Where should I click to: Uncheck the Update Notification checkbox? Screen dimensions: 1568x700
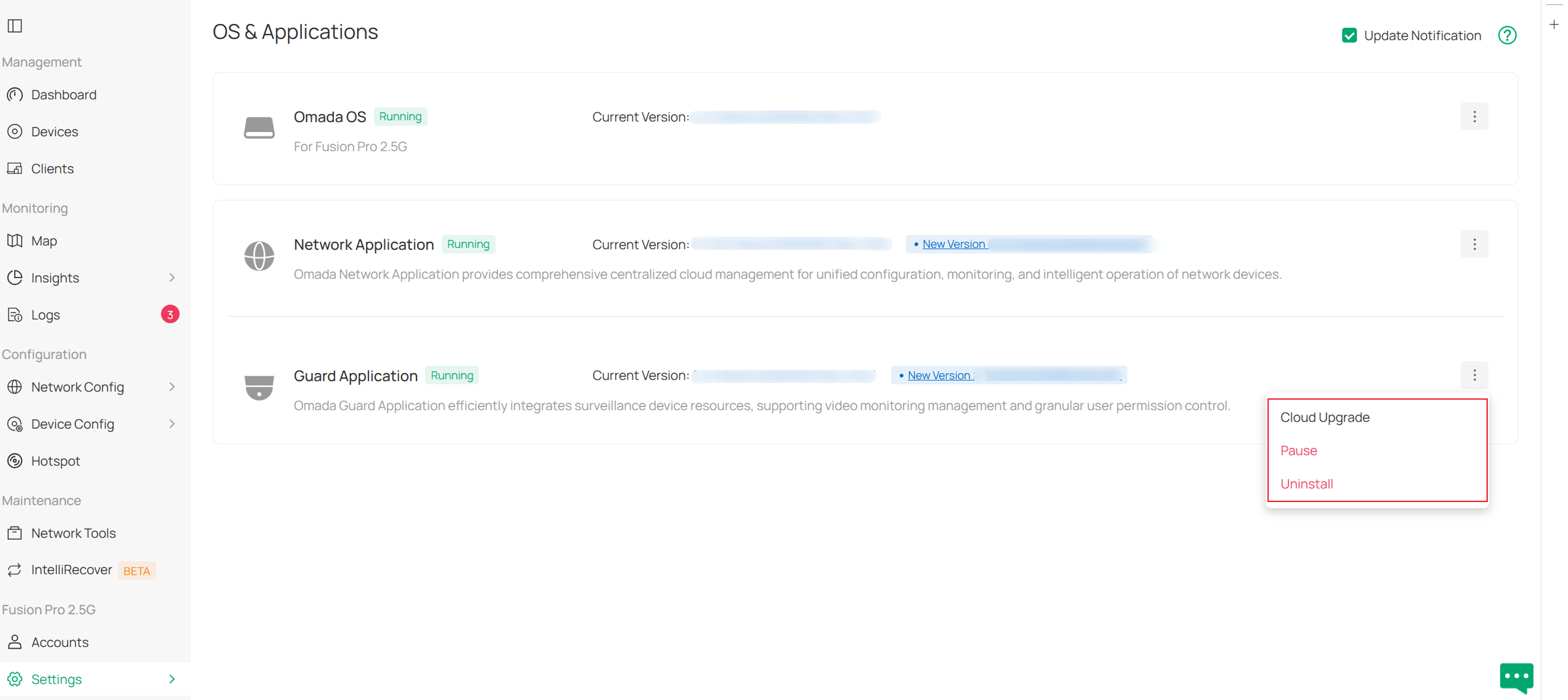tap(1350, 35)
